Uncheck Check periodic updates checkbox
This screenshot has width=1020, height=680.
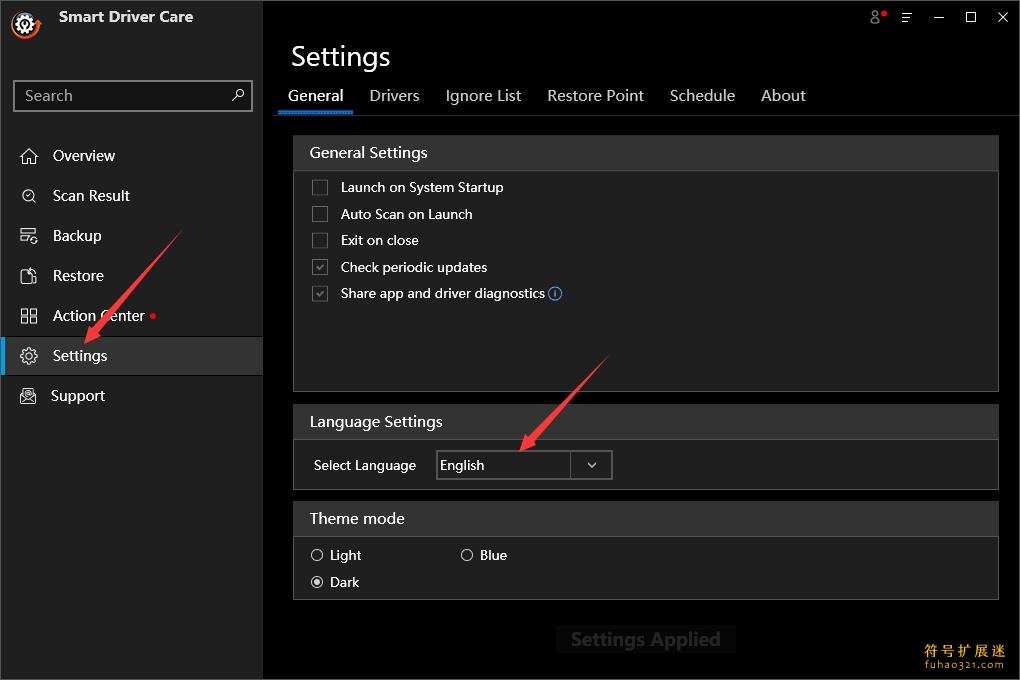click(x=320, y=267)
